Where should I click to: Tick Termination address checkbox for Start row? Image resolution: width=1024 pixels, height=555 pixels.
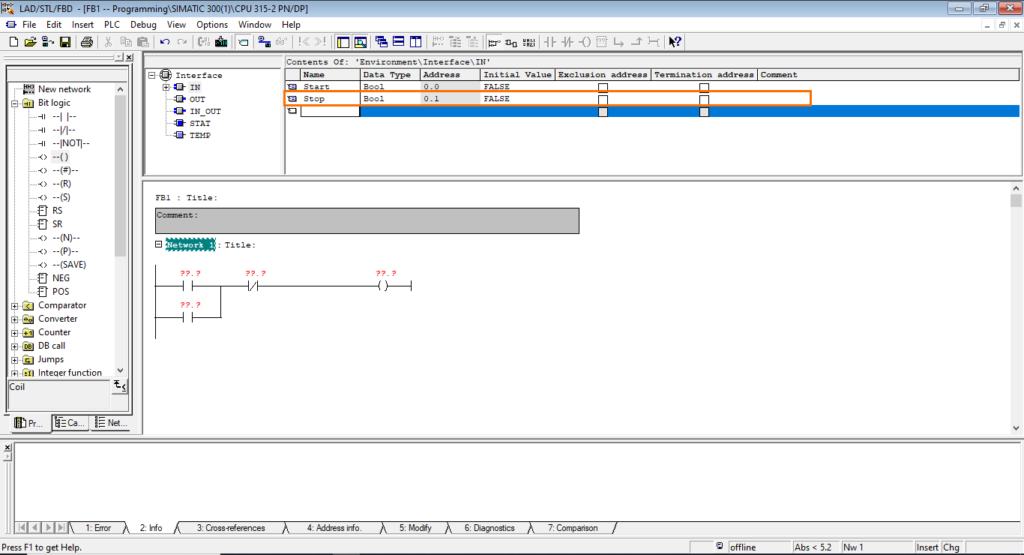(x=703, y=87)
